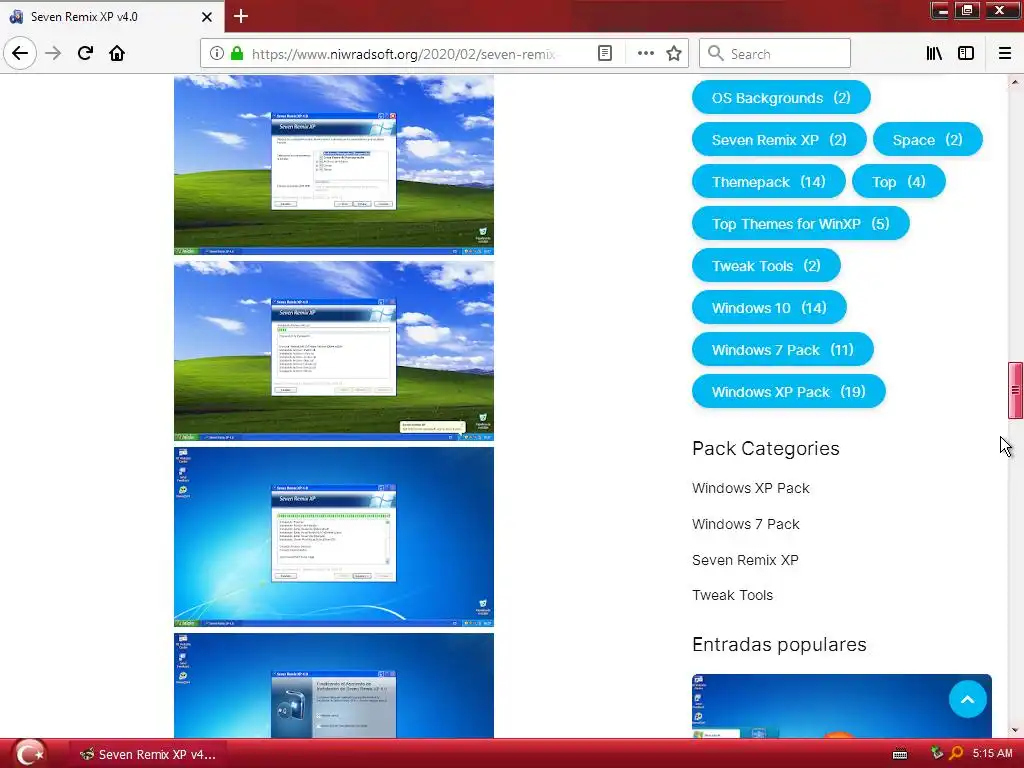
Task: Open the Start button on taskbar
Action: pyautogui.click(x=29, y=754)
